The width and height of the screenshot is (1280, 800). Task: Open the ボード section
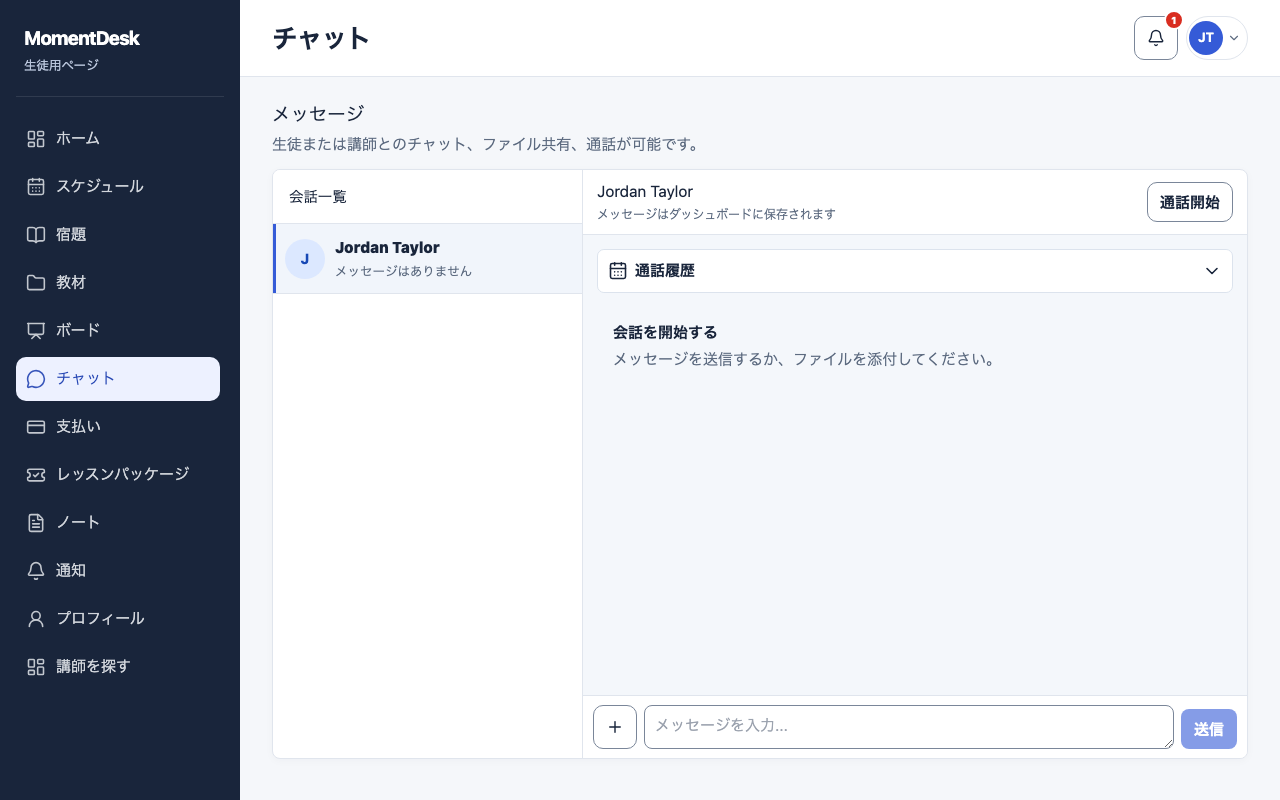(x=118, y=331)
